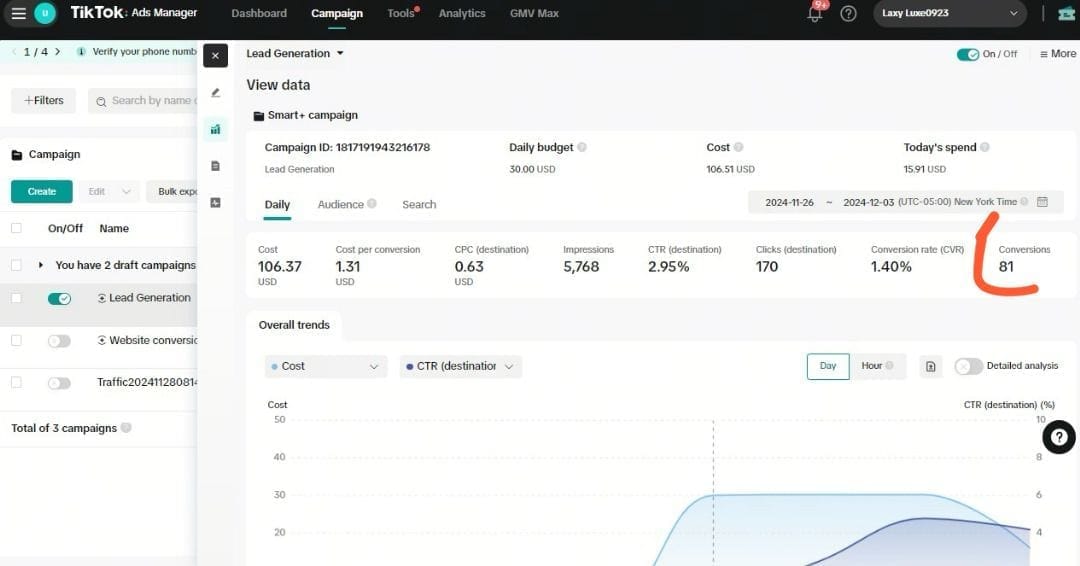Open the CTR (destination) metric dropdown
The width and height of the screenshot is (1080, 566).
tap(460, 366)
